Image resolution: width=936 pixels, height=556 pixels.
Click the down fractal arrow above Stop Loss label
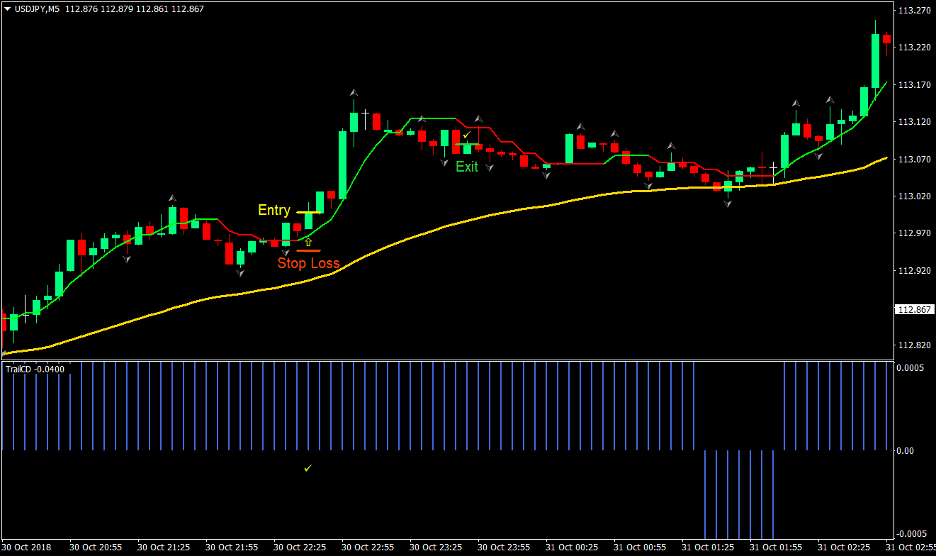pos(286,251)
